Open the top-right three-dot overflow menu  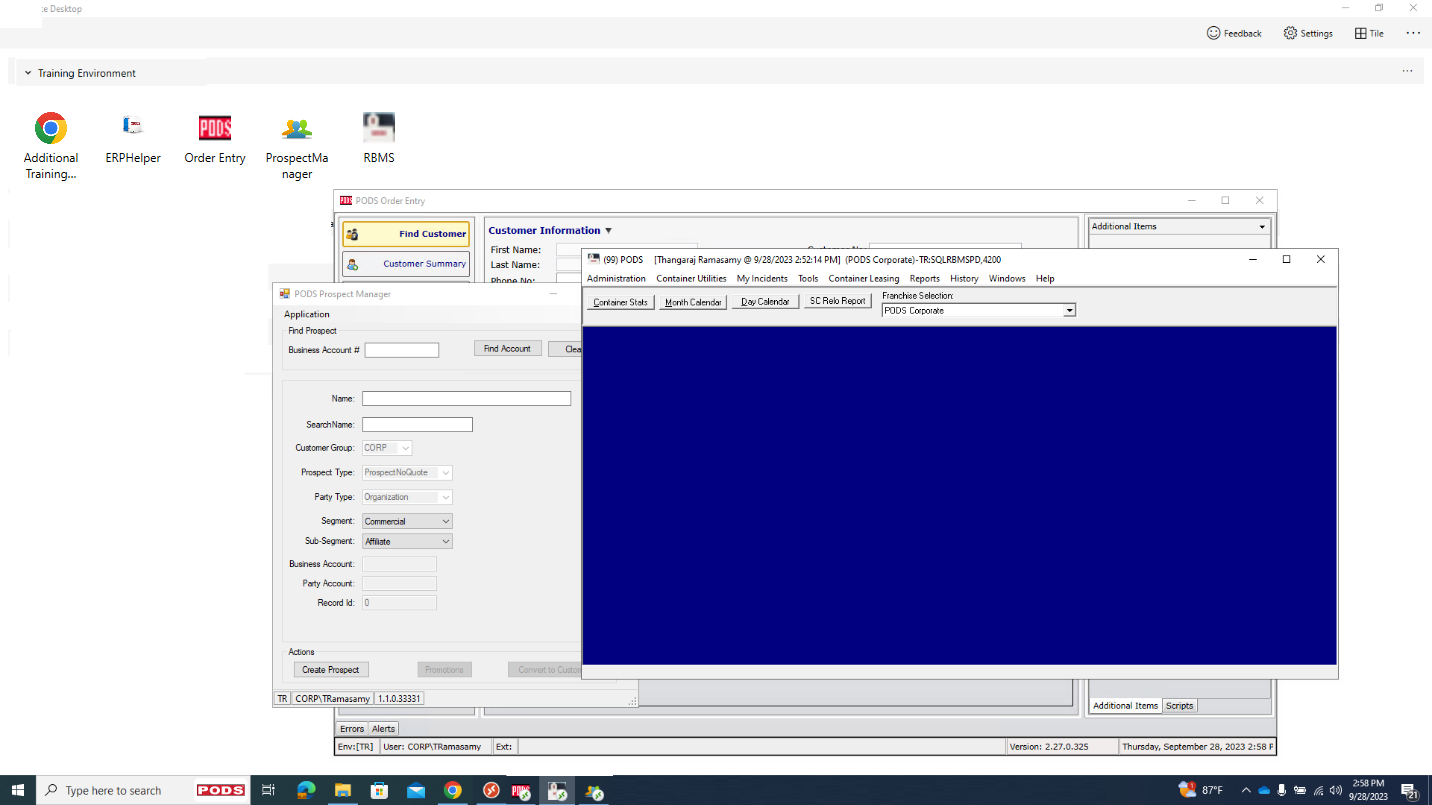(1413, 33)
